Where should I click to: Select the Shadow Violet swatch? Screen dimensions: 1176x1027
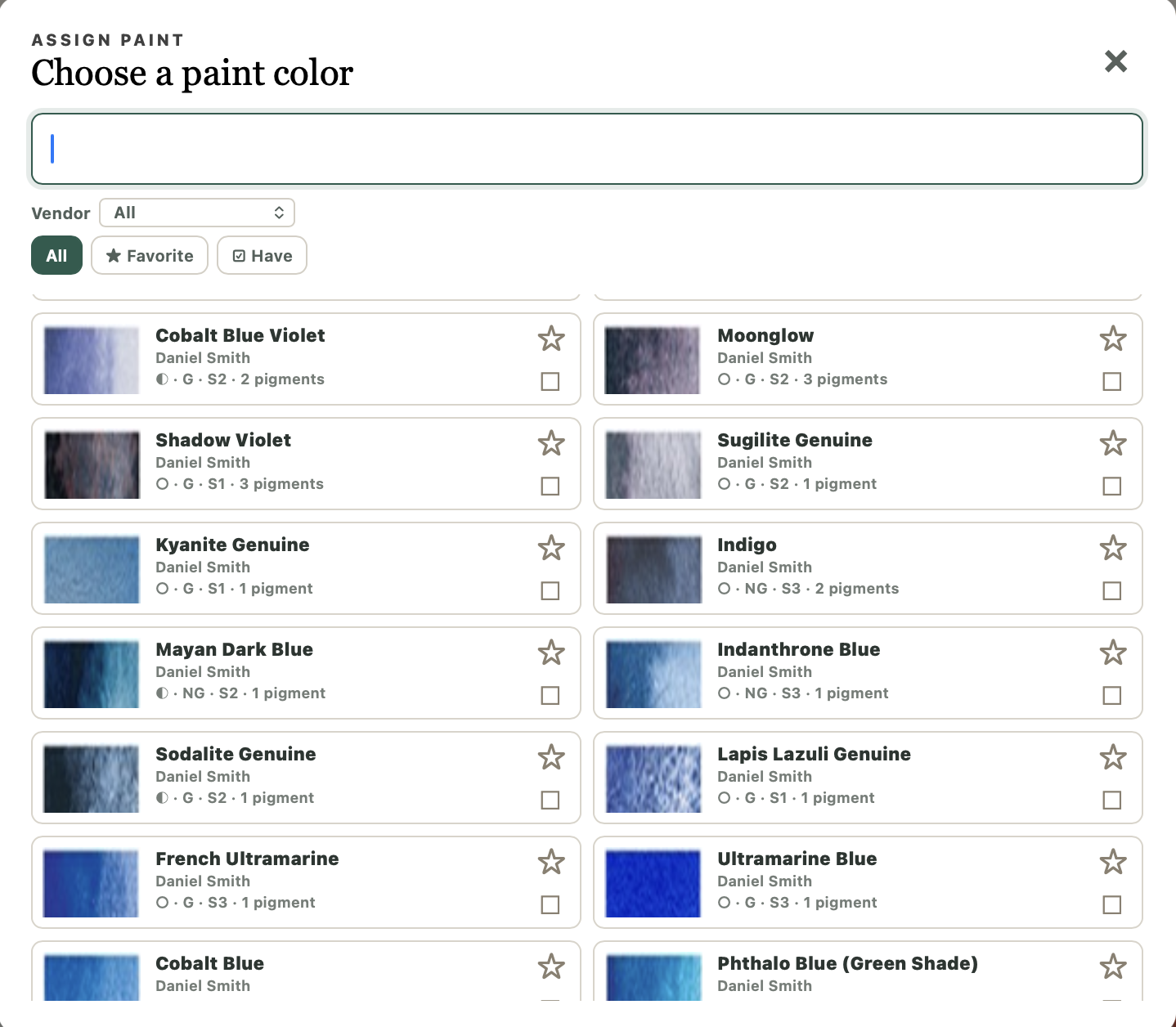click(x=92, y=464)
